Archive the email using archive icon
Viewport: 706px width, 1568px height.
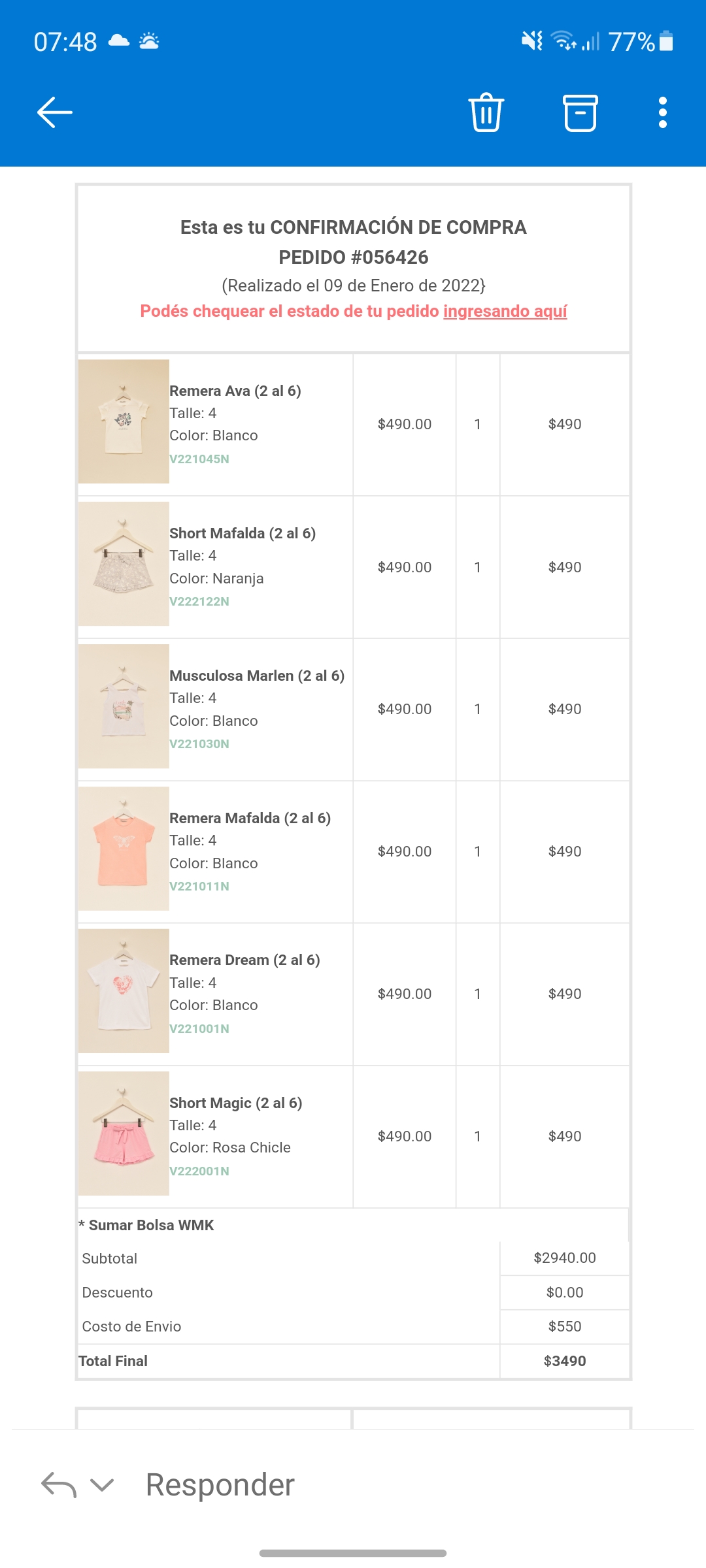point(580,112)
